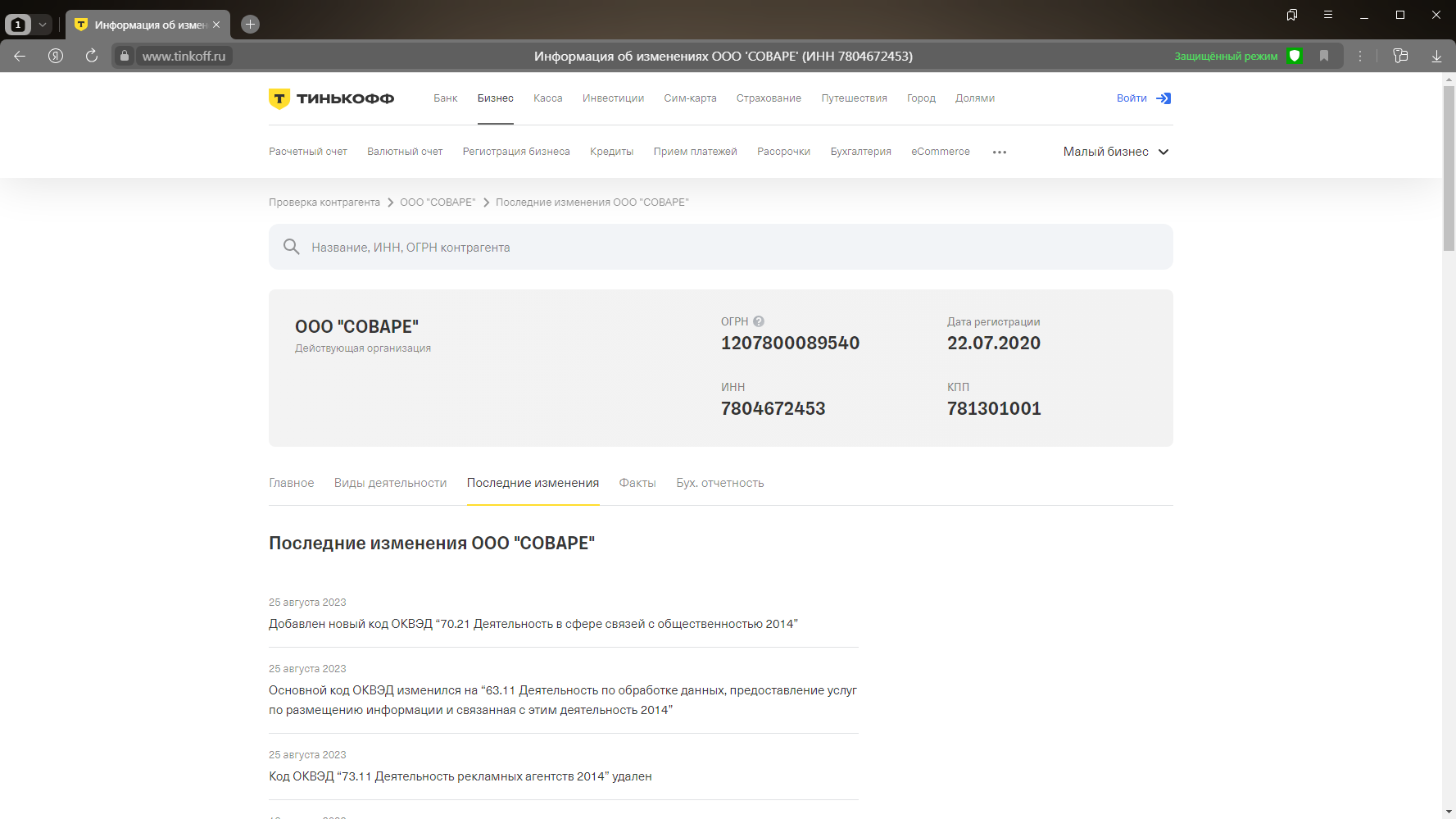Viewport: 1456px width, 819px height.
Task: Open the Банк section
Action: 446,98
